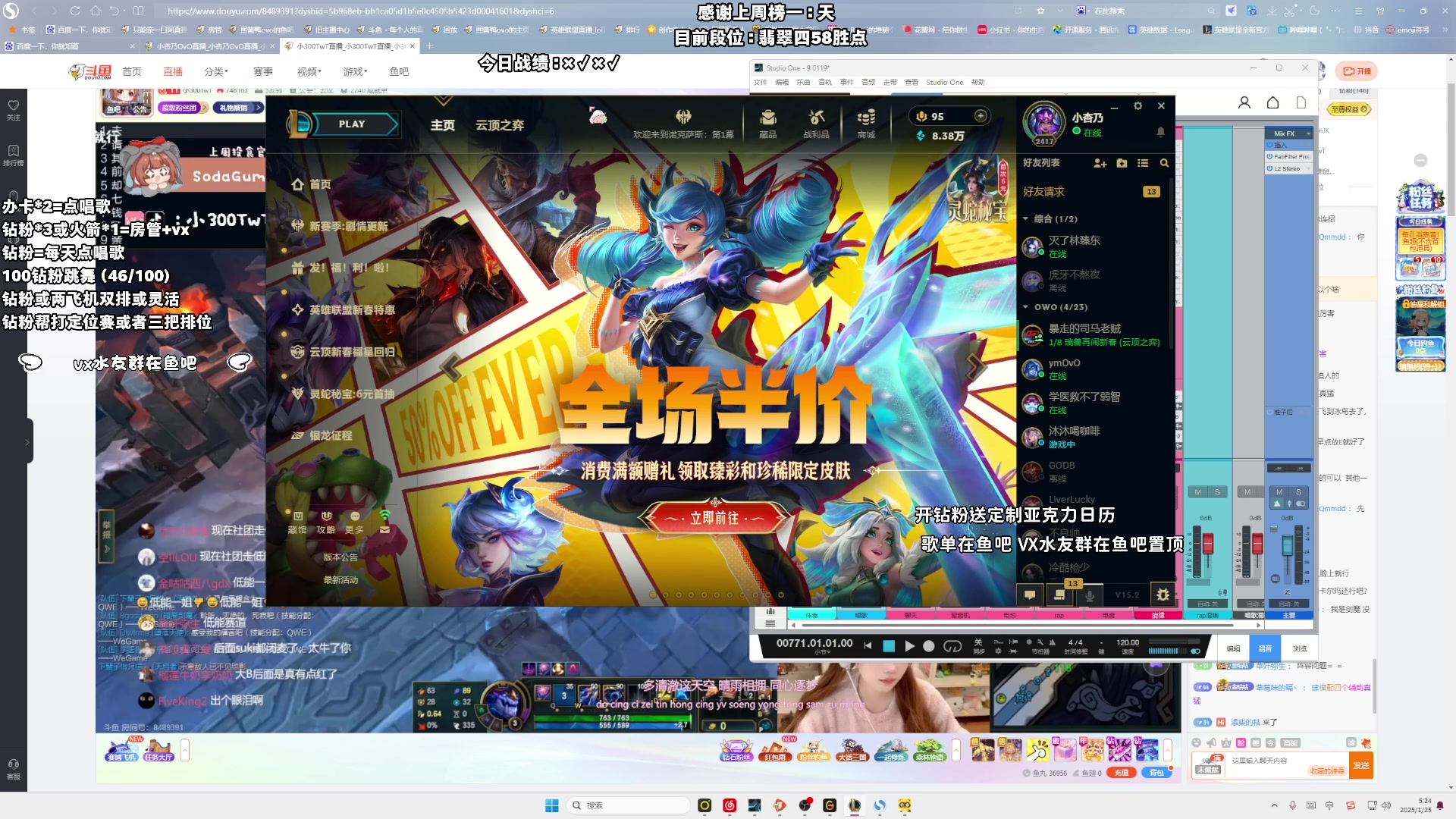The height and width of the screenshot is (819, 1456).
Task: Open Loot (战利品) icon in League client
Action: pos(816,124)
